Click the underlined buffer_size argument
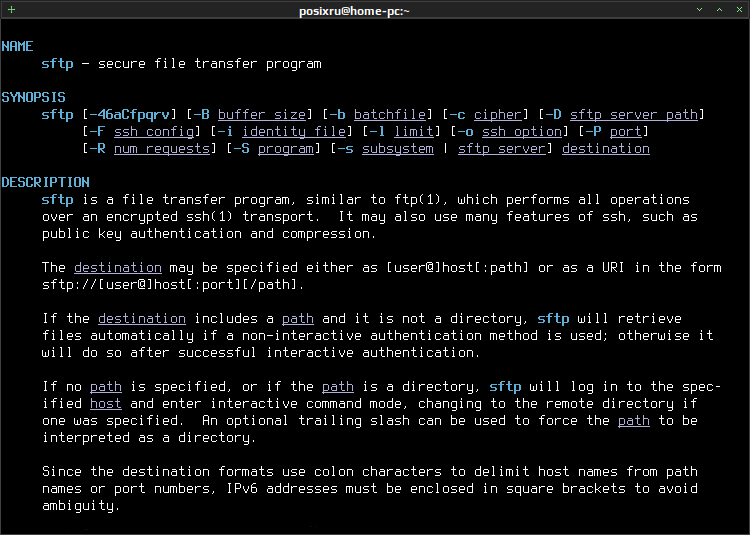 [x=262, y=115]
